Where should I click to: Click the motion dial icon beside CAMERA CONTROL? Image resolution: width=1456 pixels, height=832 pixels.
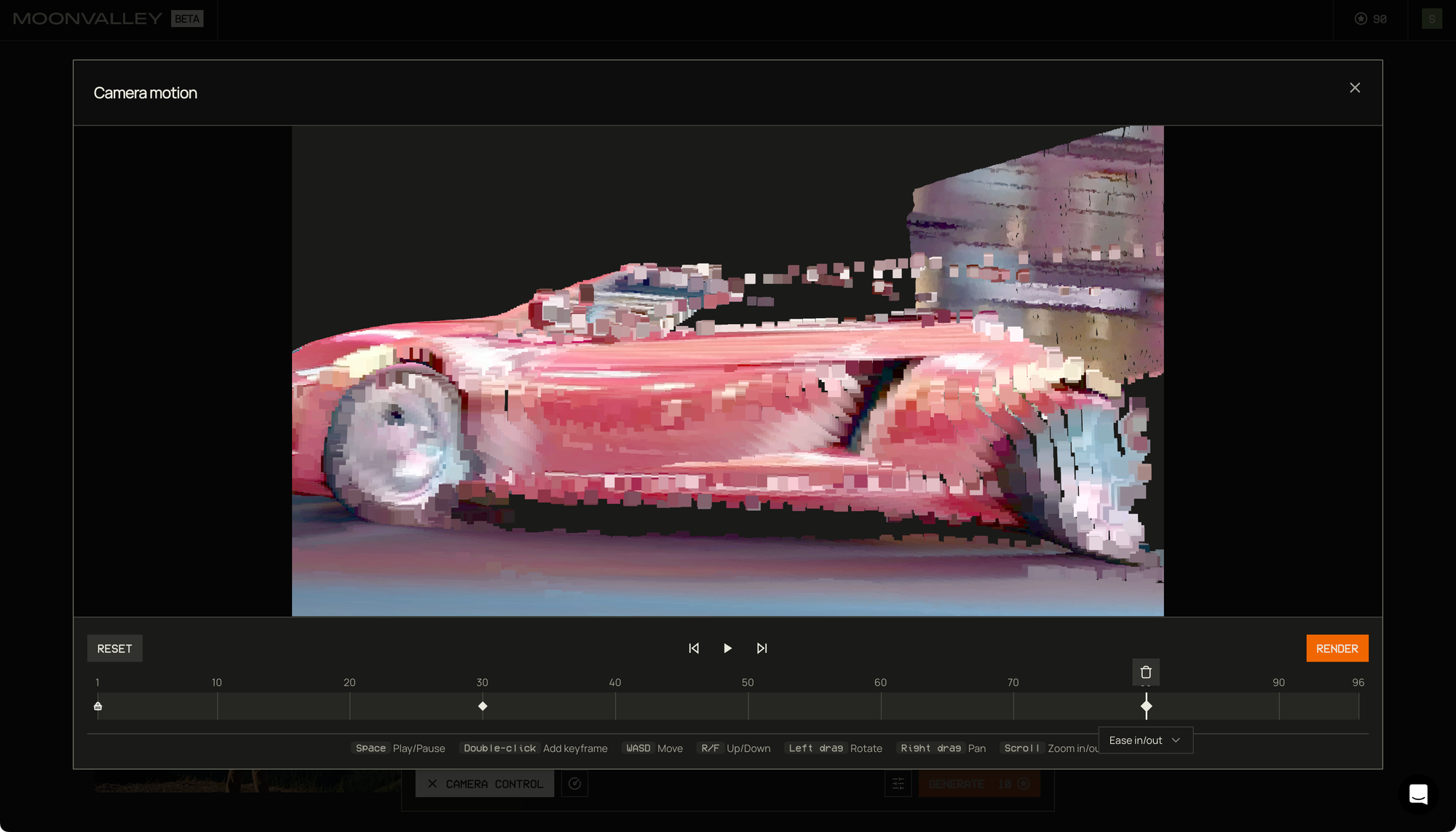pyautogui.click(x=574, y=783)
